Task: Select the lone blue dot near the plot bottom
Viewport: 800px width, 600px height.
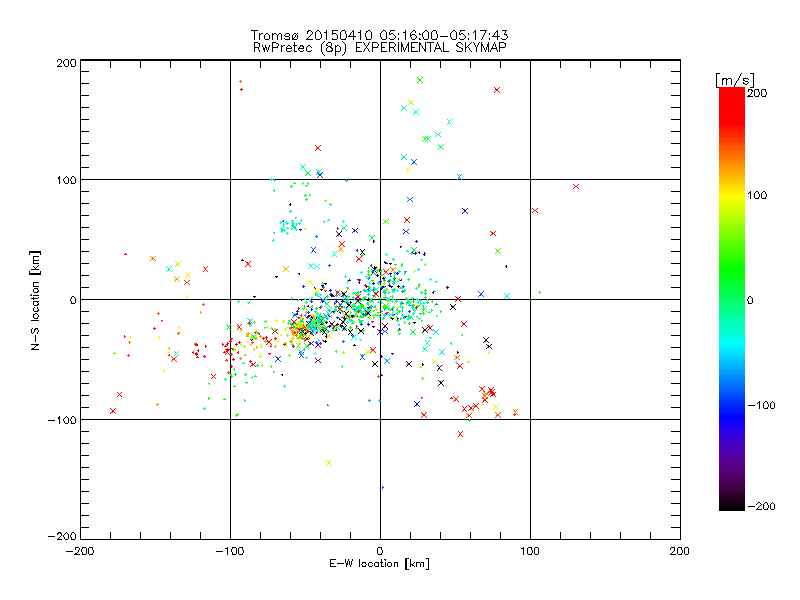Action: pos(382,487)
